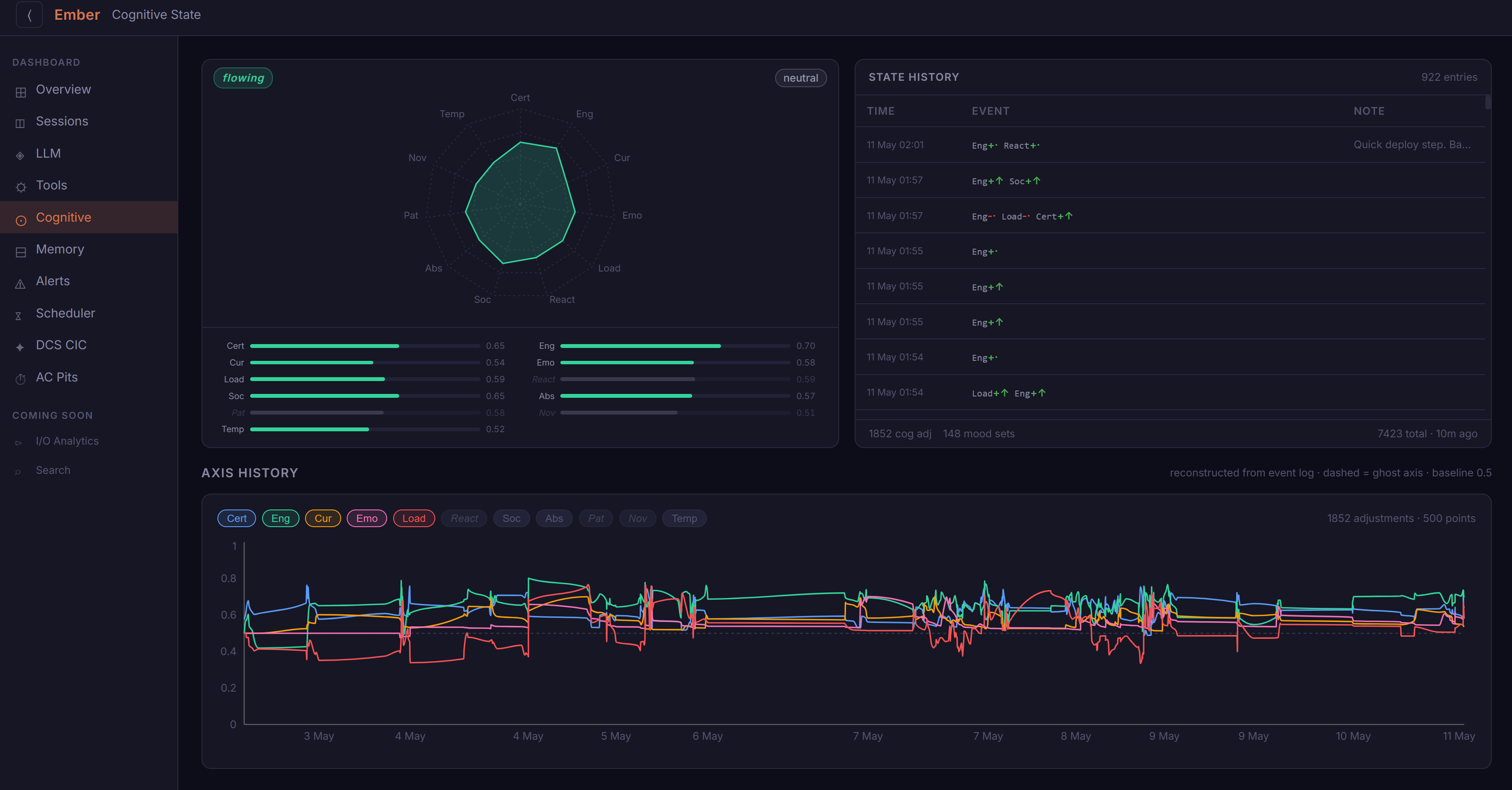The image size is (1512, 790).
Task: Enable the Temp axis chip
Action: click(684, 518)
